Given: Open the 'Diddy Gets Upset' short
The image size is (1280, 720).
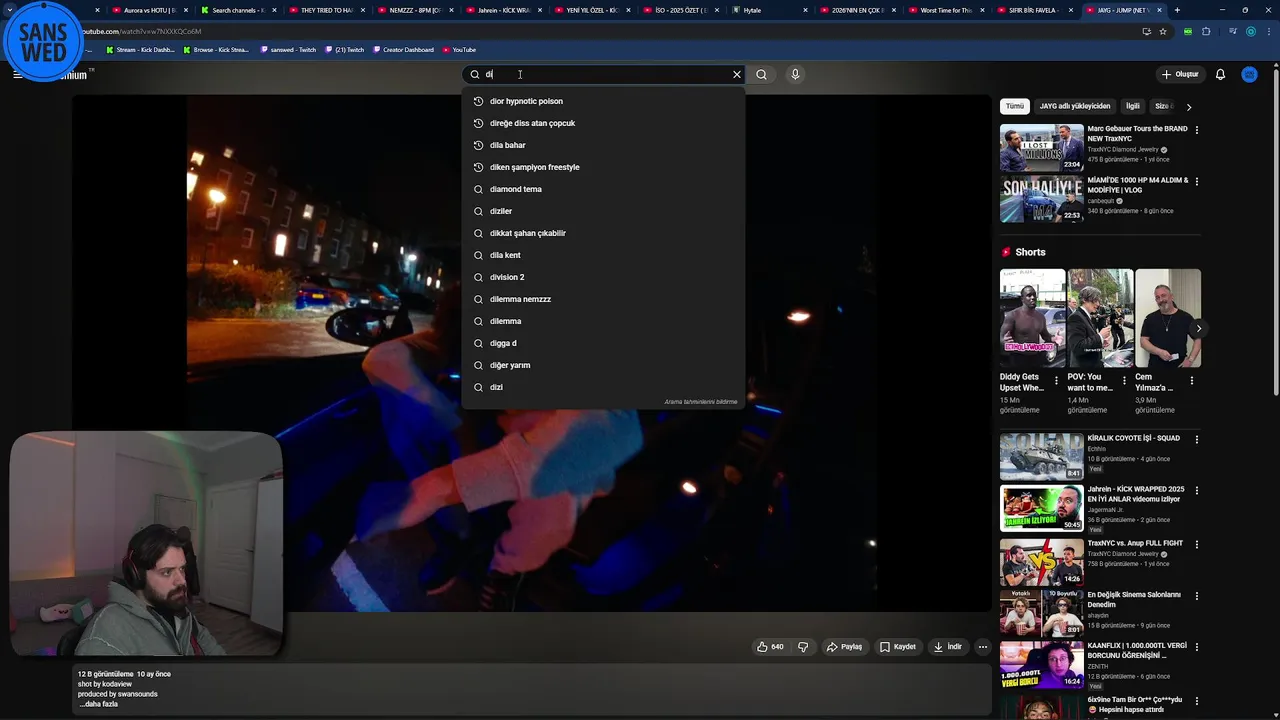Looking at the screenshot, I should [1032, 318].
